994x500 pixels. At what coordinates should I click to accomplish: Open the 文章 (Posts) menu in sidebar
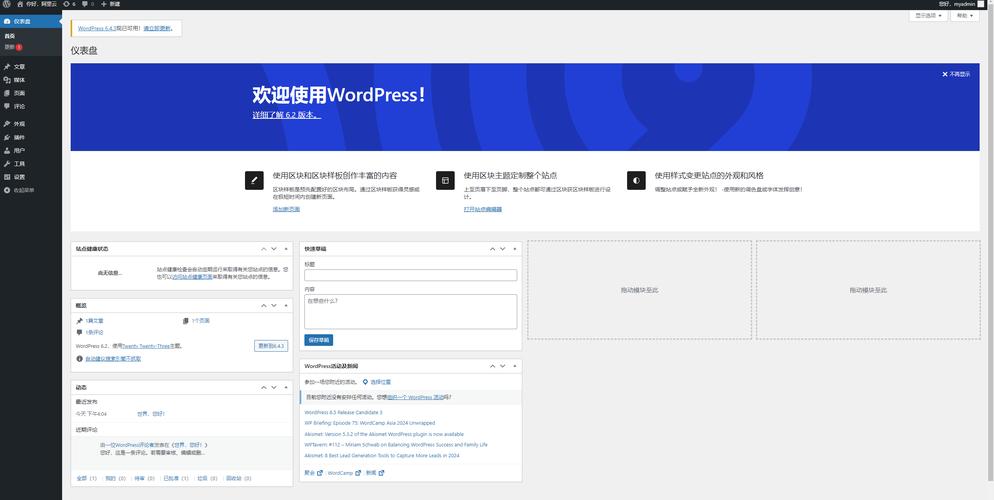pyautogui.click(x=19, y=67)
